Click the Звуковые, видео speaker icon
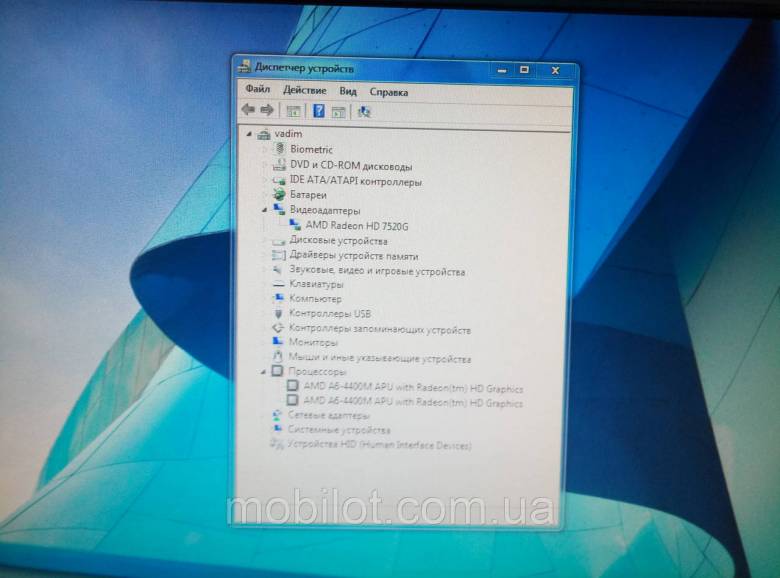 pyautogui.click(x=278, y=270)
